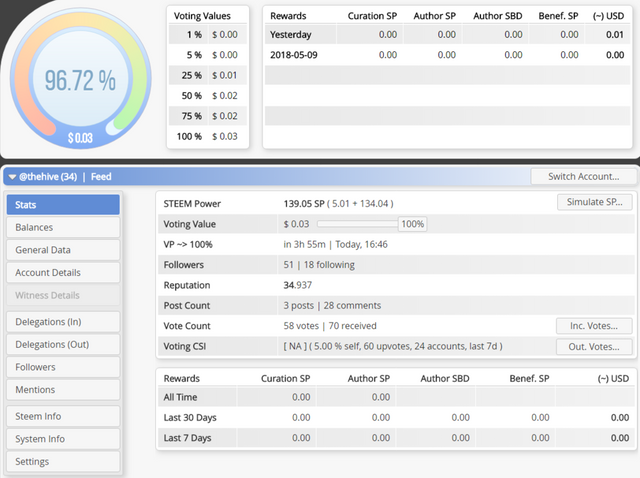
Task: Select the 5 % voting value row
Action: coord(208,55)
